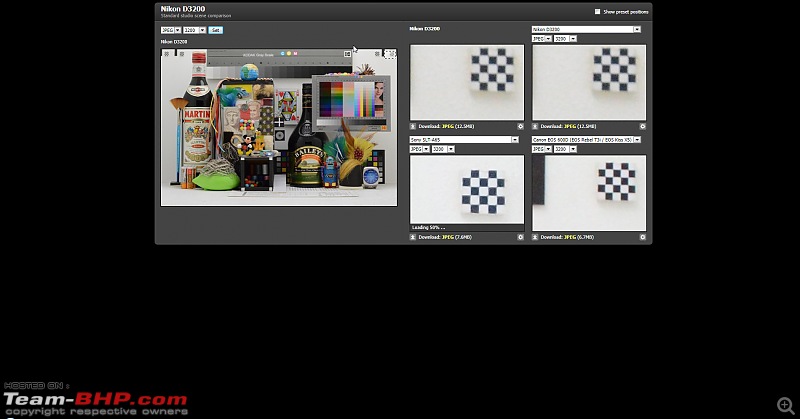Open the Sony SLT-A65 camera dropdown
Image resolution: width=800 pixels, height=419 pixels.
tap(464, 139)
